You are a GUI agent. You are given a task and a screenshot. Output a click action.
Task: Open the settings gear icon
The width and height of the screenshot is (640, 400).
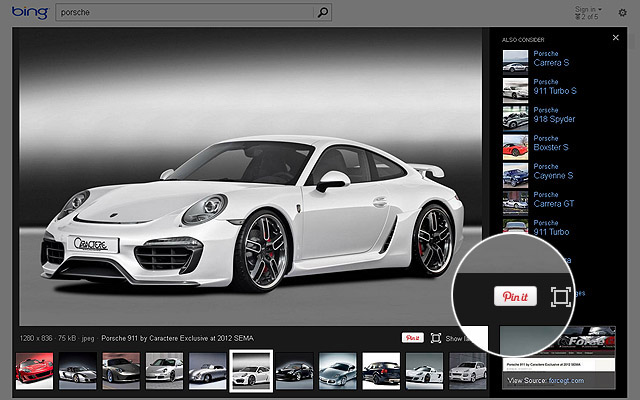tap(622, 13)
